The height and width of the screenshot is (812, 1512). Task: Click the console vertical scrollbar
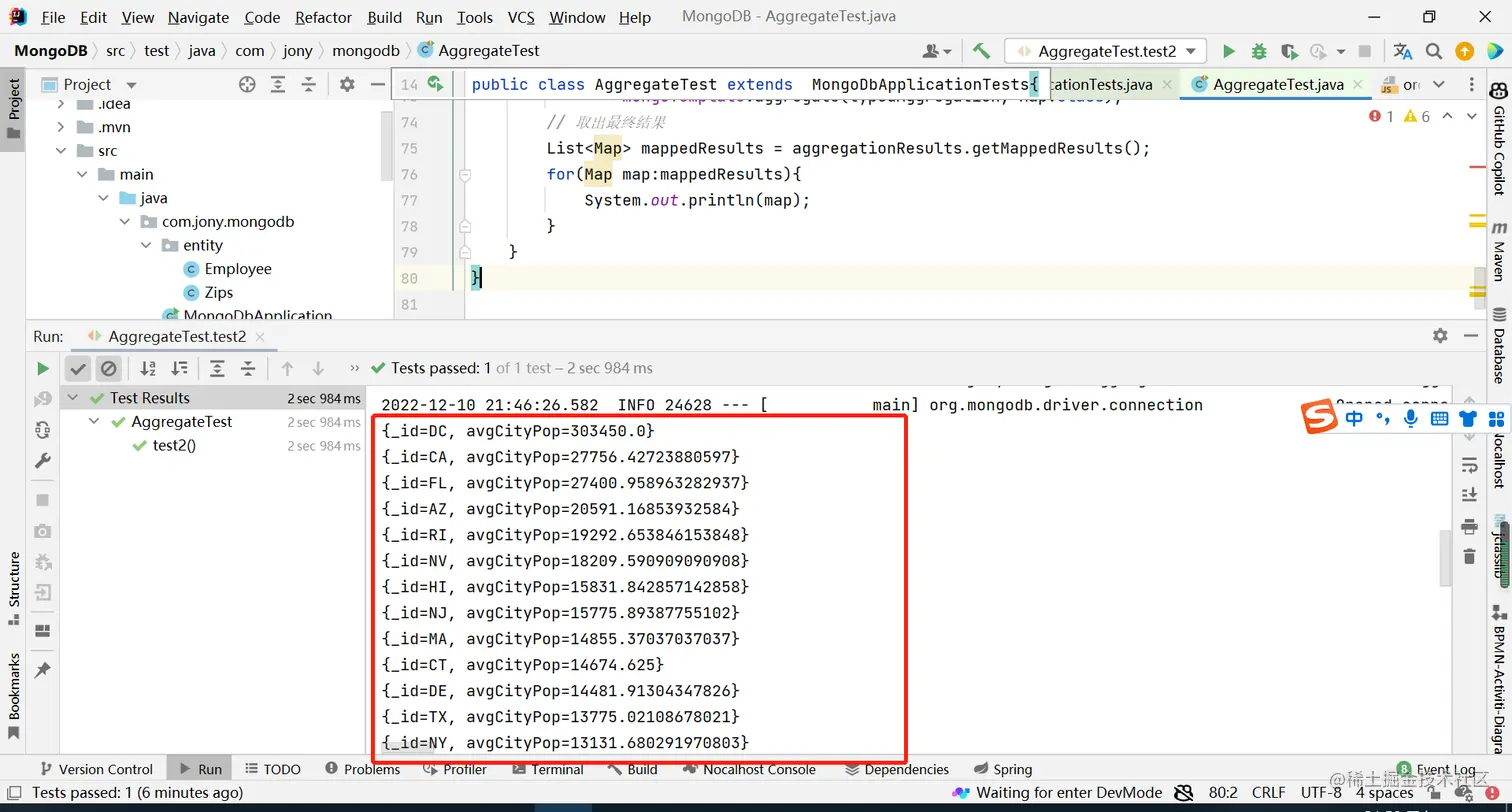(x=1445, y=558)
